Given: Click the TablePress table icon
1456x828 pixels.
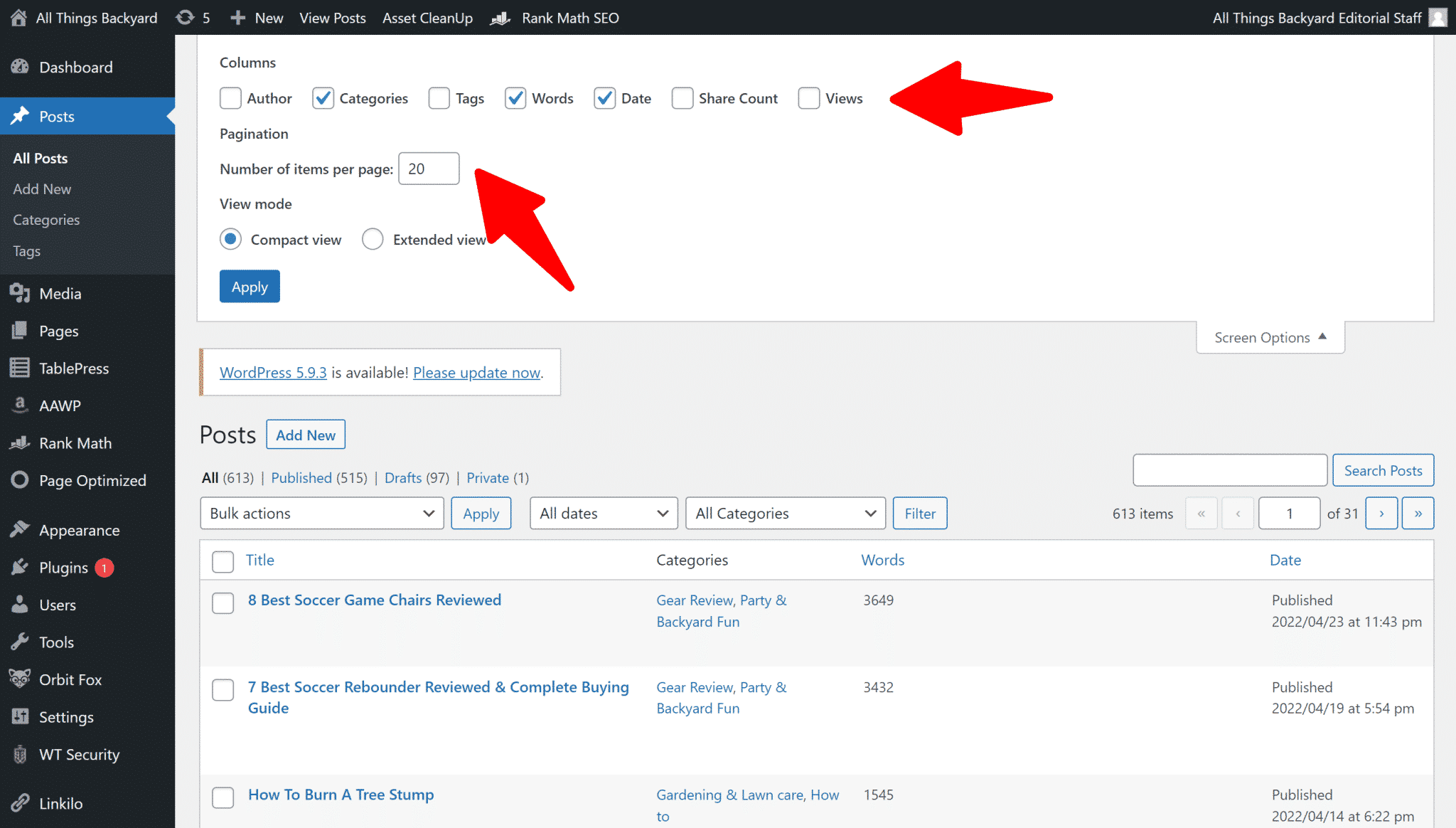Looking at the screenshot, I should [20, 368].
